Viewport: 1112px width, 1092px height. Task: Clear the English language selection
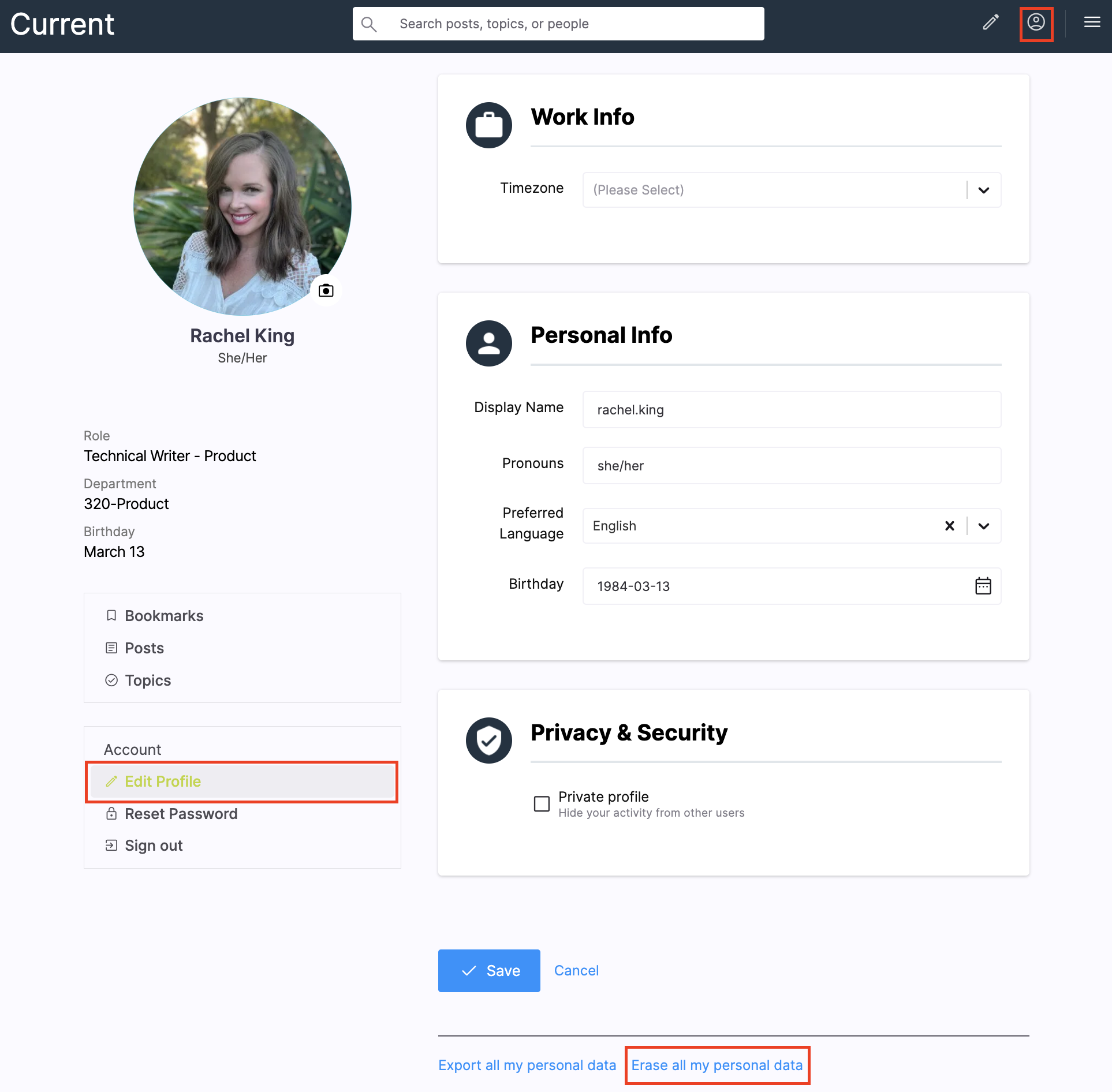point(950,526)
